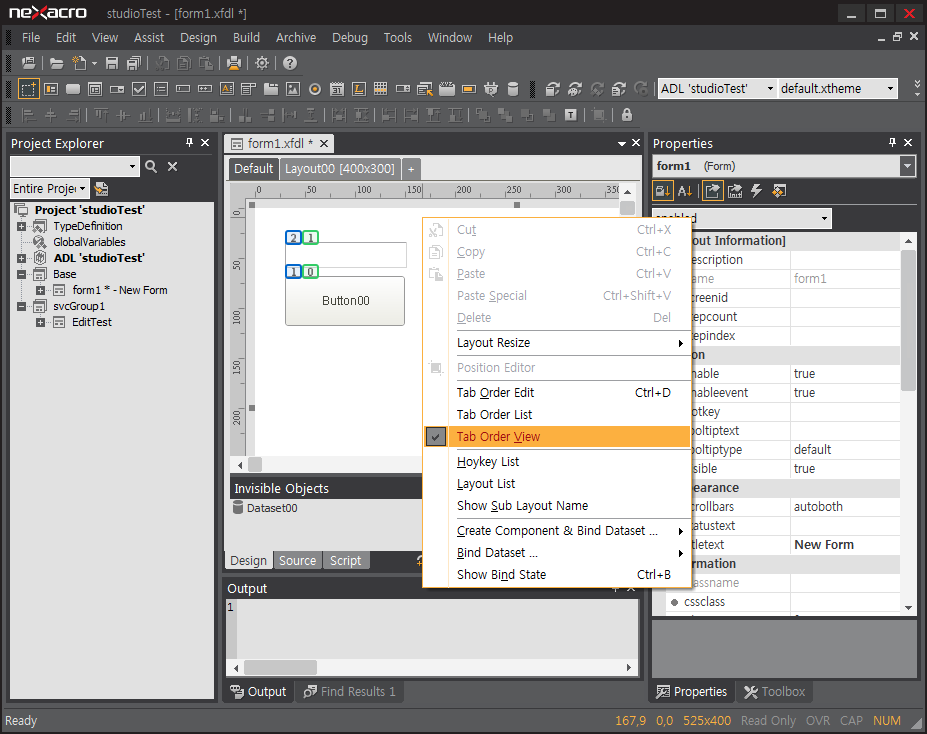Viewport: 927px width, 734px height.
Task: Click the Print toolbar icon
Action: click(x=234, y=63)
